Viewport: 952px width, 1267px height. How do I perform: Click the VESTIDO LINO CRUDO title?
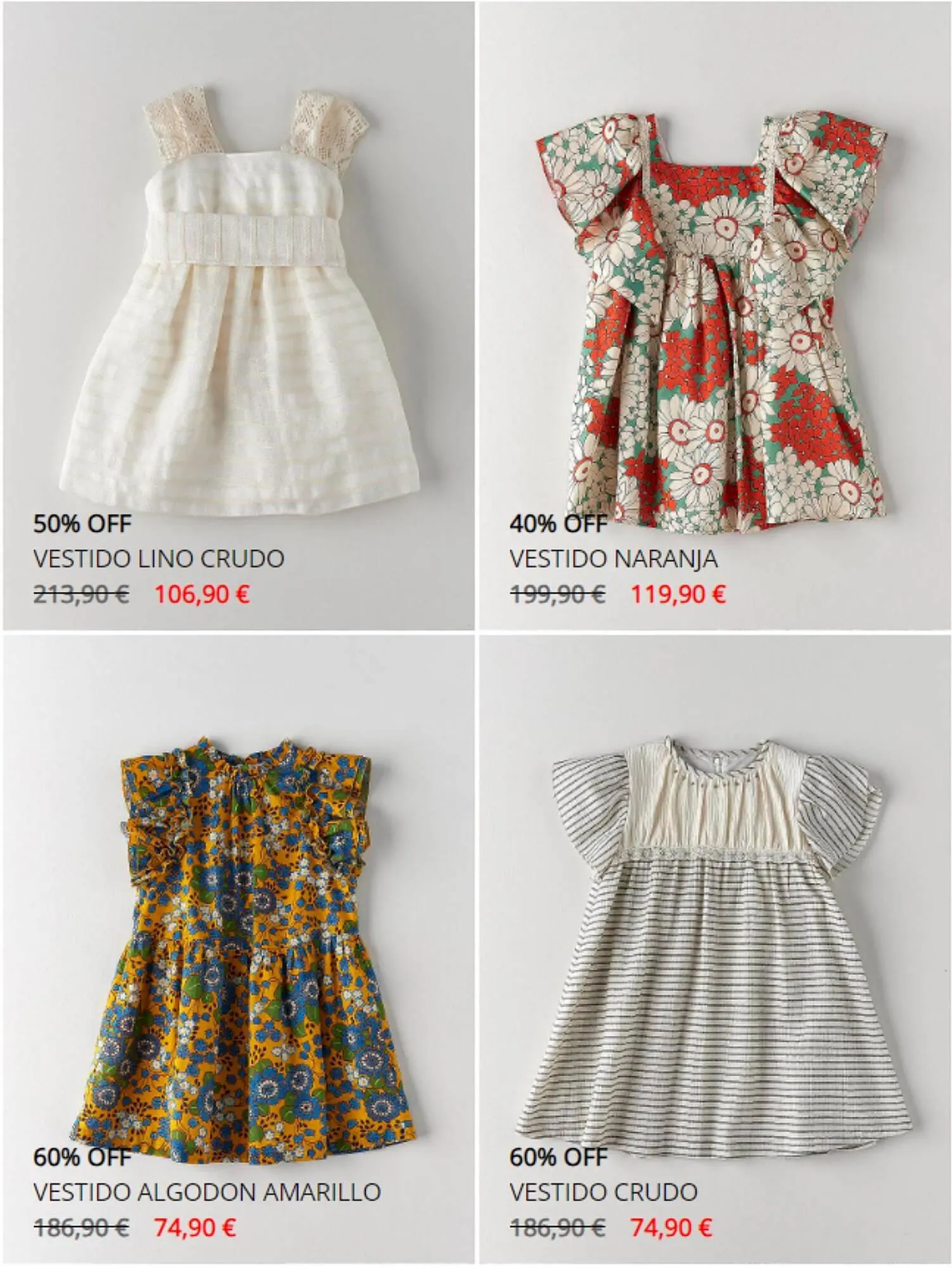pos(159,559)
